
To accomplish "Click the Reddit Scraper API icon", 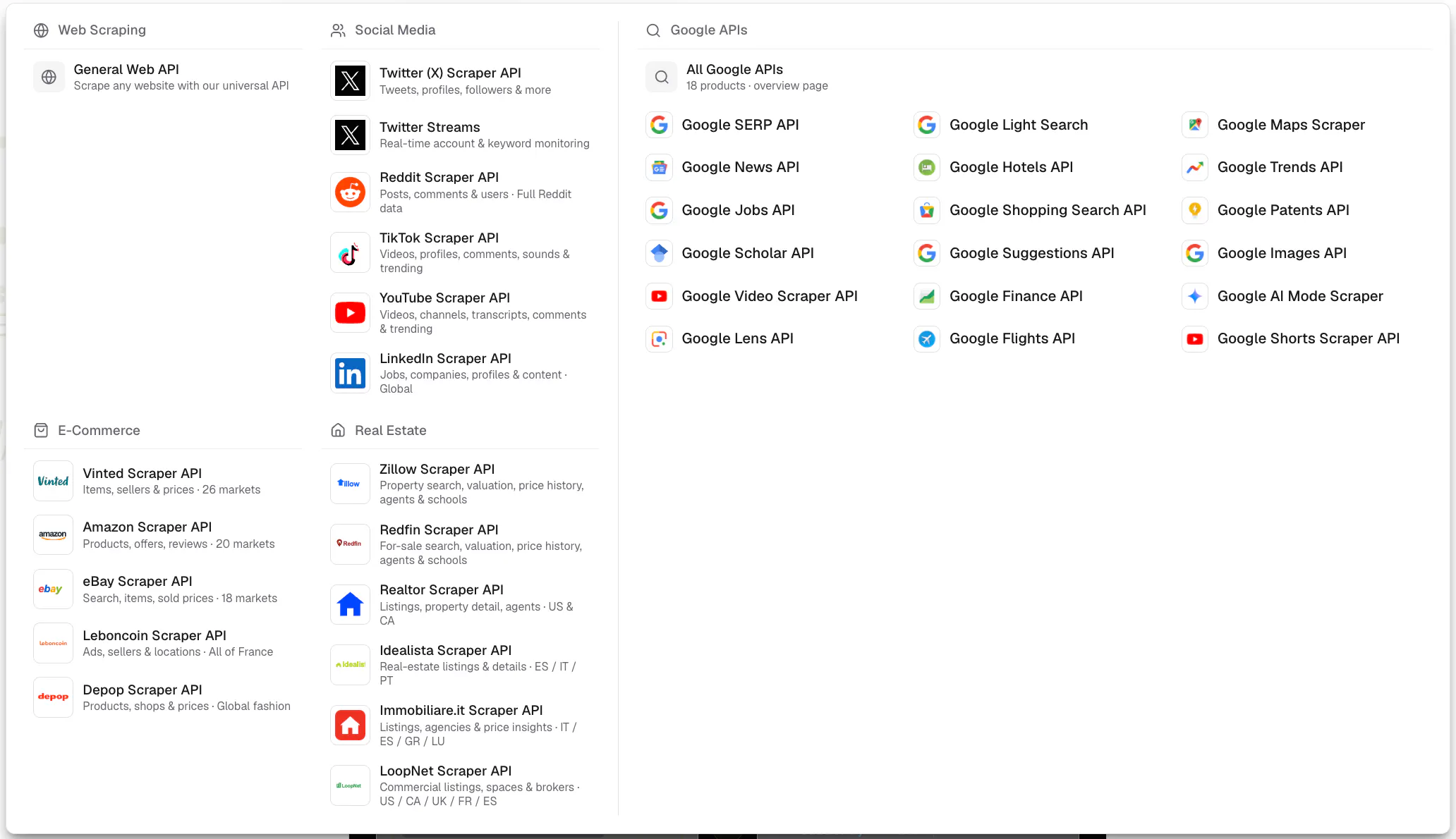I will pyautogui.click(x=350, y=192).
